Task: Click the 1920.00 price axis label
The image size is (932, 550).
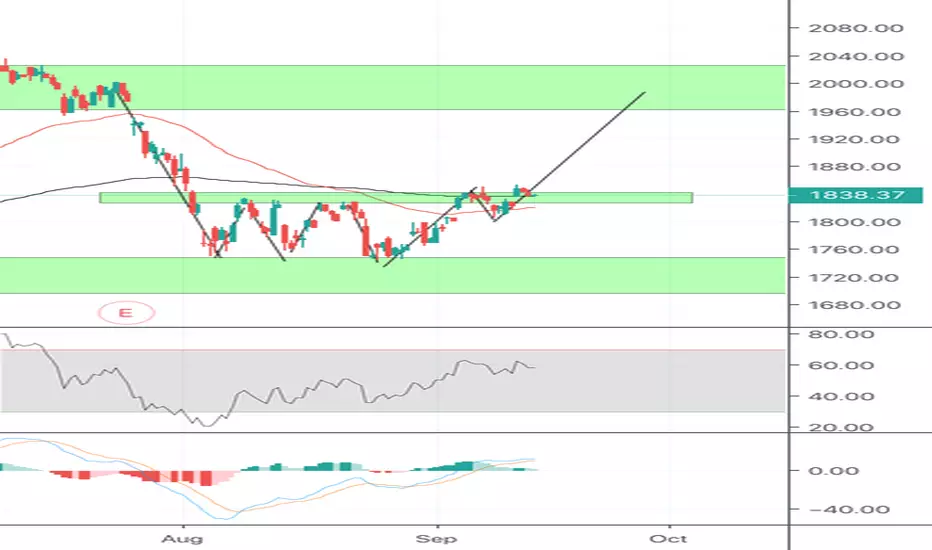Action: pos(855,139)
